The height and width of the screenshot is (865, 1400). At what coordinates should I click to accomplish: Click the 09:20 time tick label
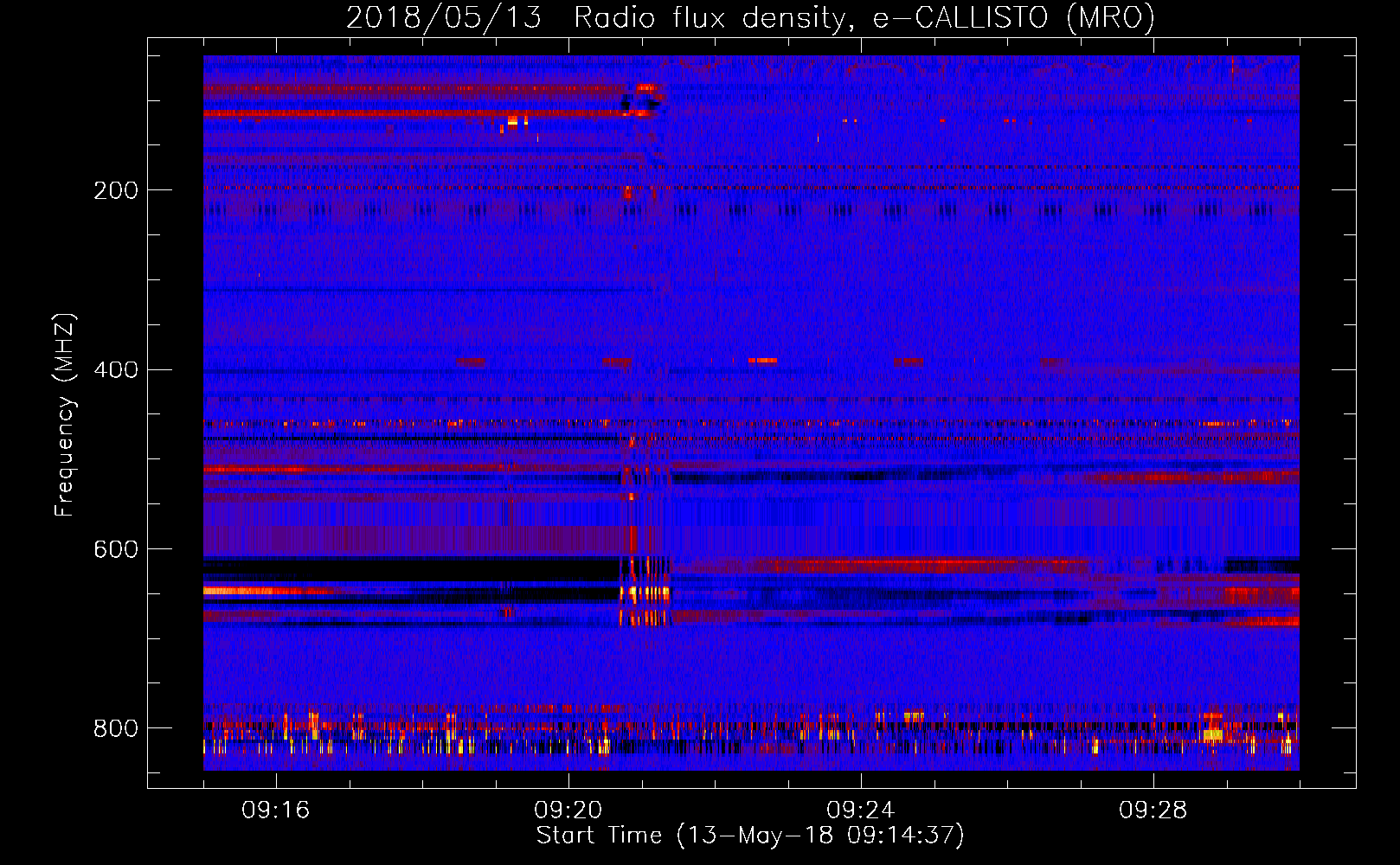coord(568,811)
